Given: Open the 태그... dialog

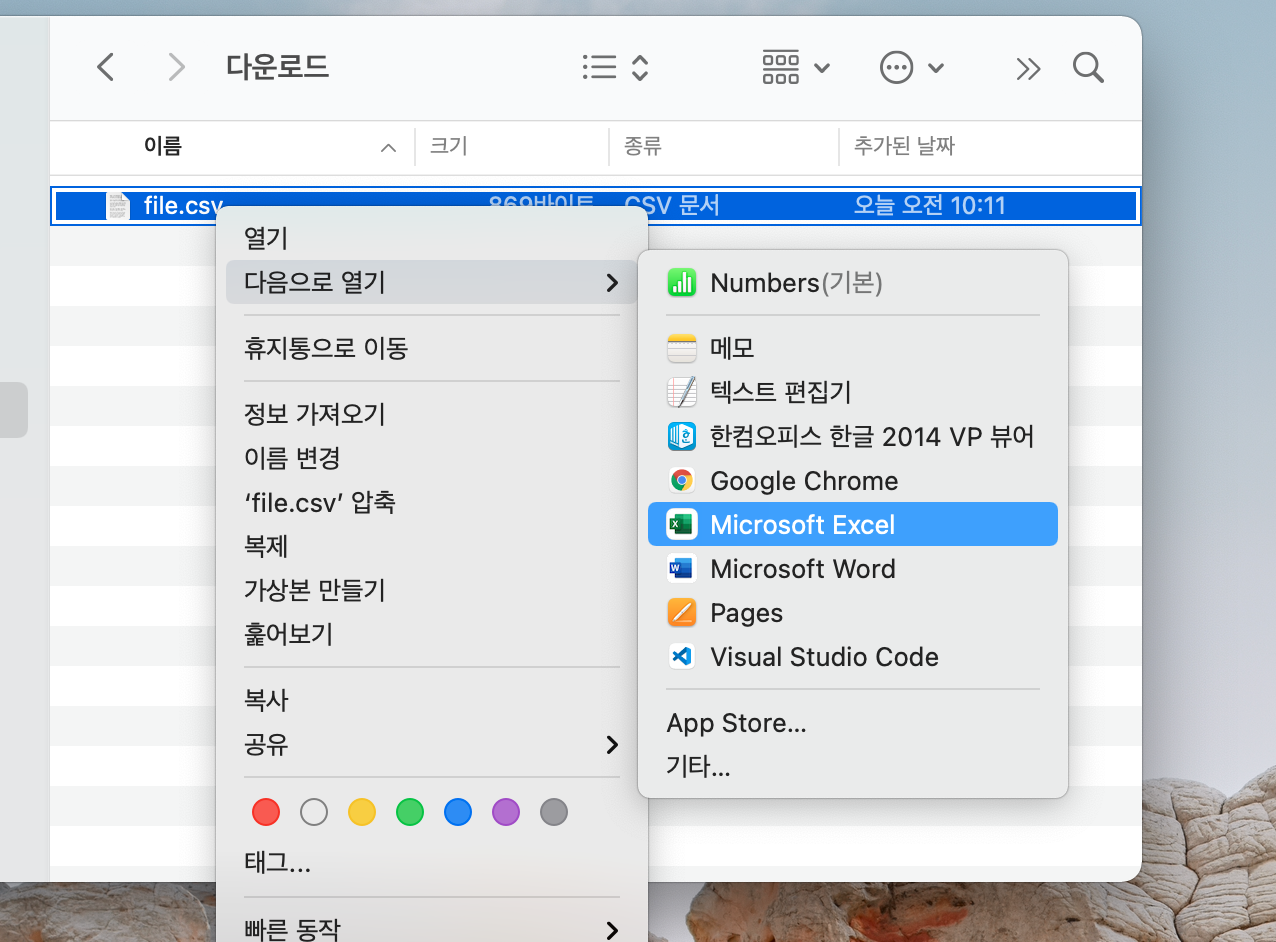Looking at the screenshot, I should (x=431, y=862).
